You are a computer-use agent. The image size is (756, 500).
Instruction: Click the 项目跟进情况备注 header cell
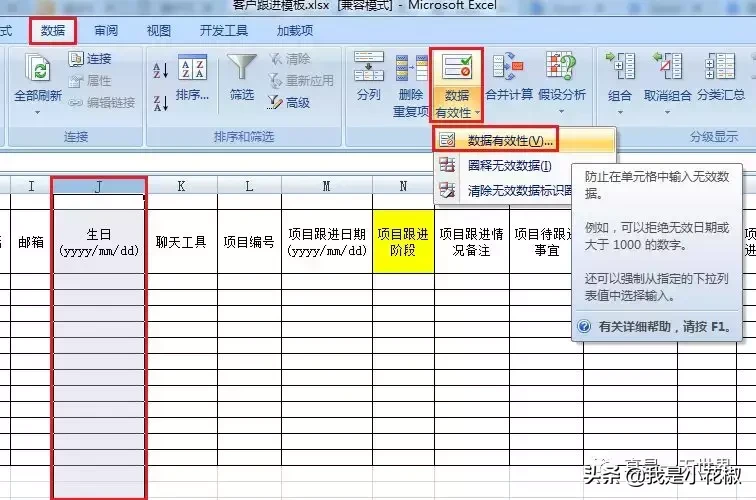472,242
